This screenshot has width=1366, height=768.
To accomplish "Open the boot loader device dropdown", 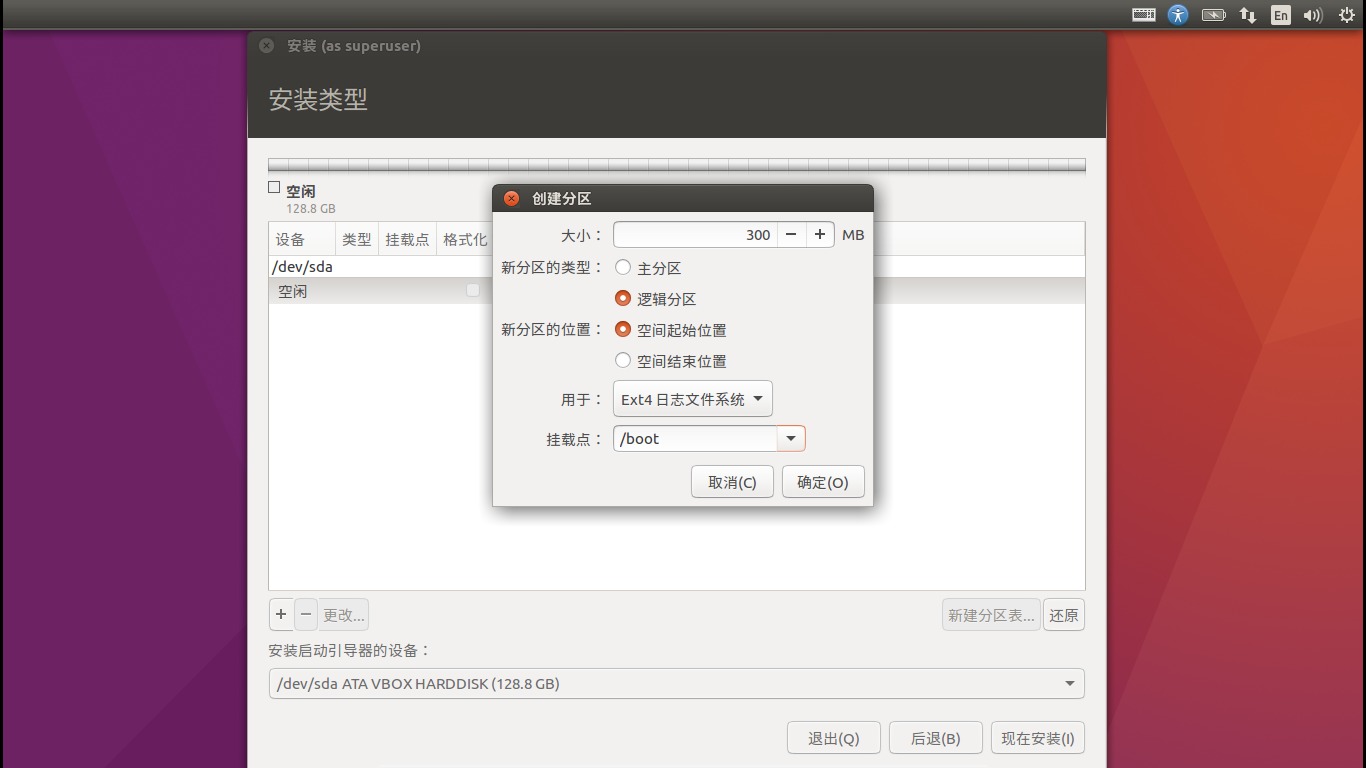I will [676, 683].
